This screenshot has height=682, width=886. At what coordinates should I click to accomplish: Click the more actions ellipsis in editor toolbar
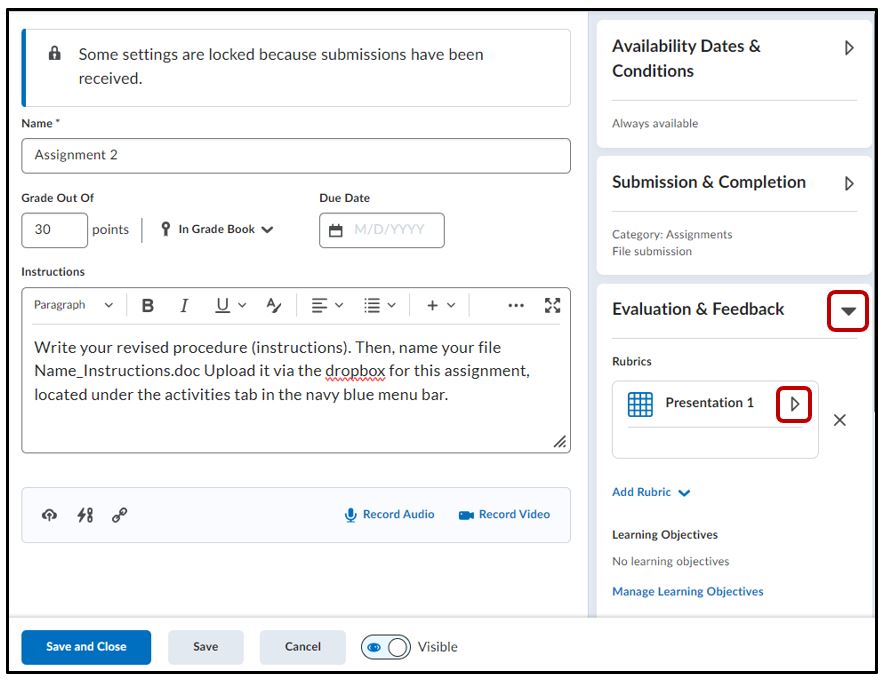pos(516,306)
